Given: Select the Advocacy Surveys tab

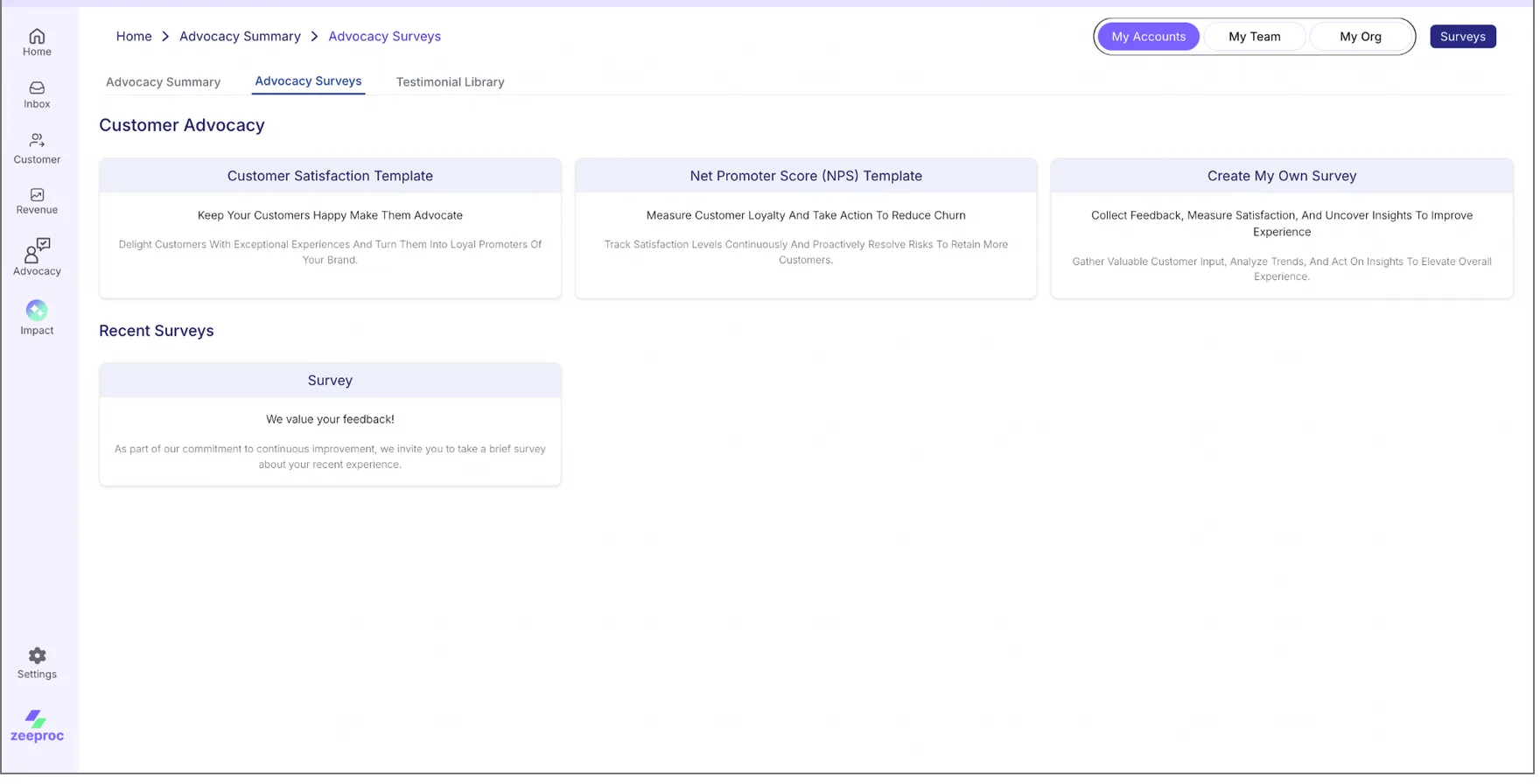Looking at the screenshot, I should [308, 80].
